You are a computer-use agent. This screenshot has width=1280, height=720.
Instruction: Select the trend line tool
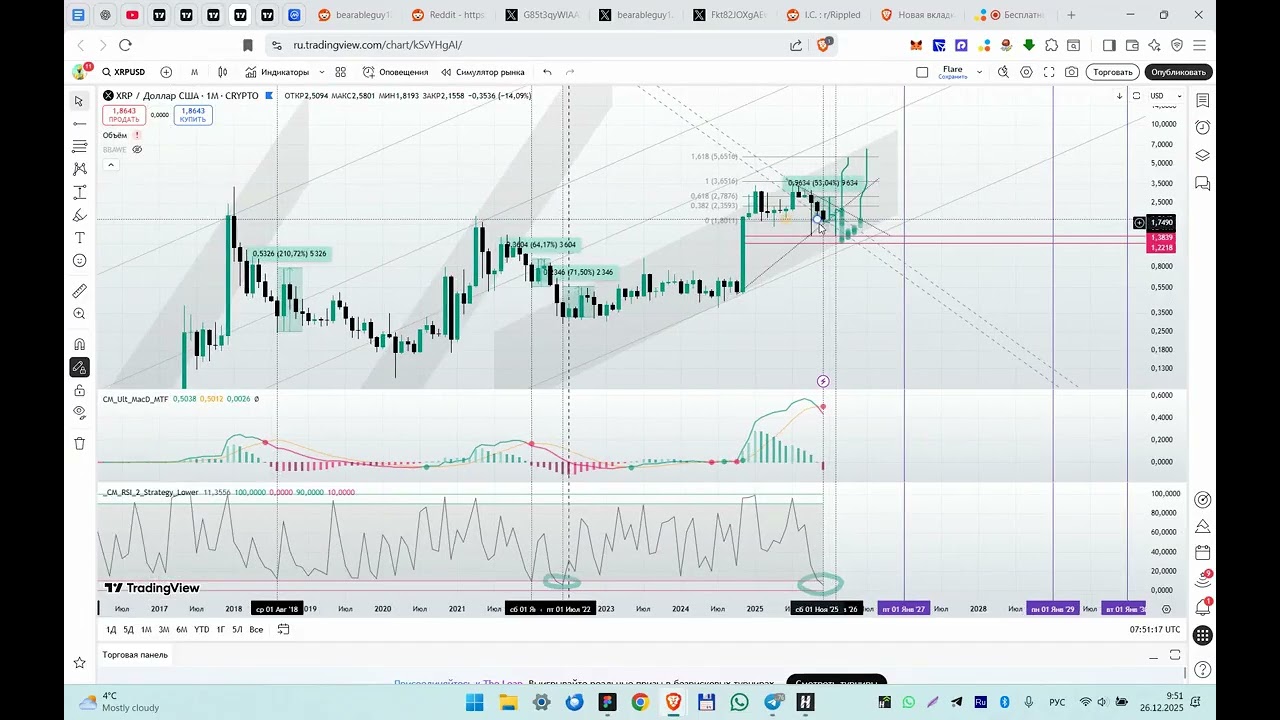[x=79, y=123]
